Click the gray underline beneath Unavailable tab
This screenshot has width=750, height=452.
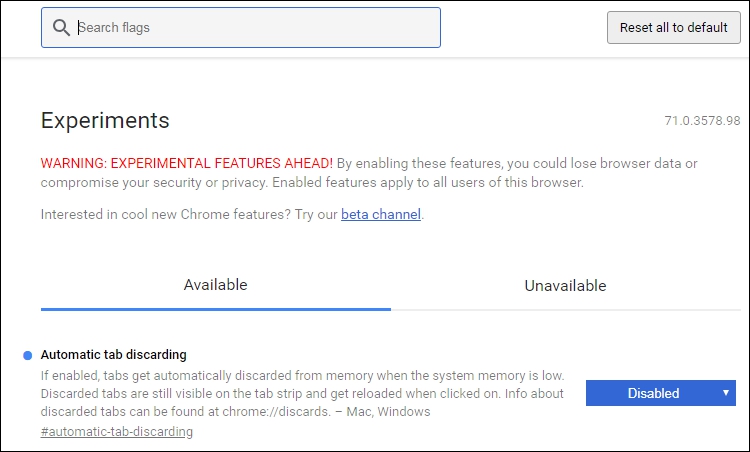click(x=566, y=310)
